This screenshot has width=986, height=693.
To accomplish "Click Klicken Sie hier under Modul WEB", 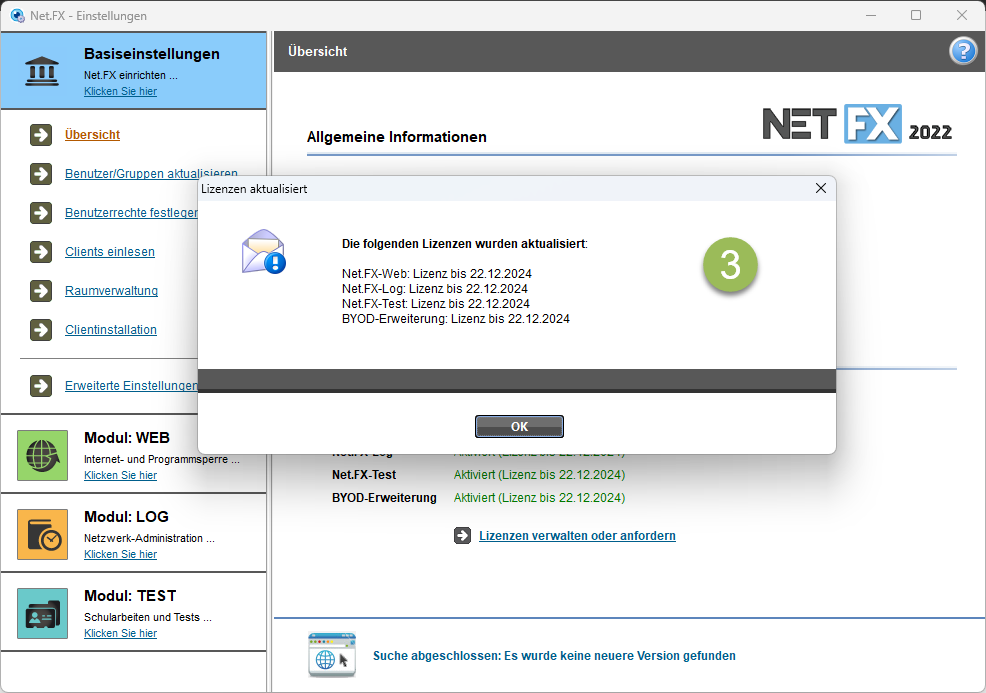I will (120, 475).
